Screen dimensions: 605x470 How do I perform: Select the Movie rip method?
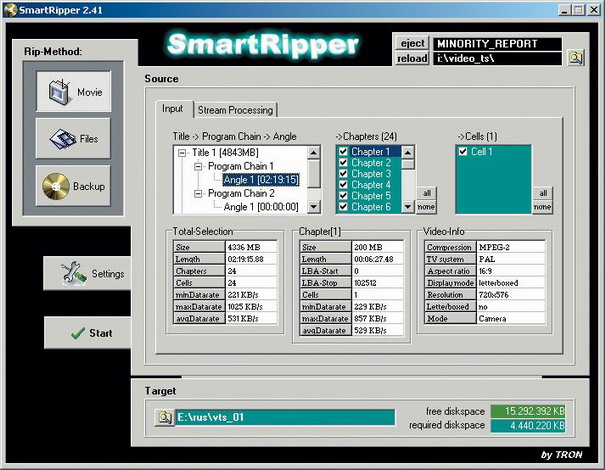[73, 92]
